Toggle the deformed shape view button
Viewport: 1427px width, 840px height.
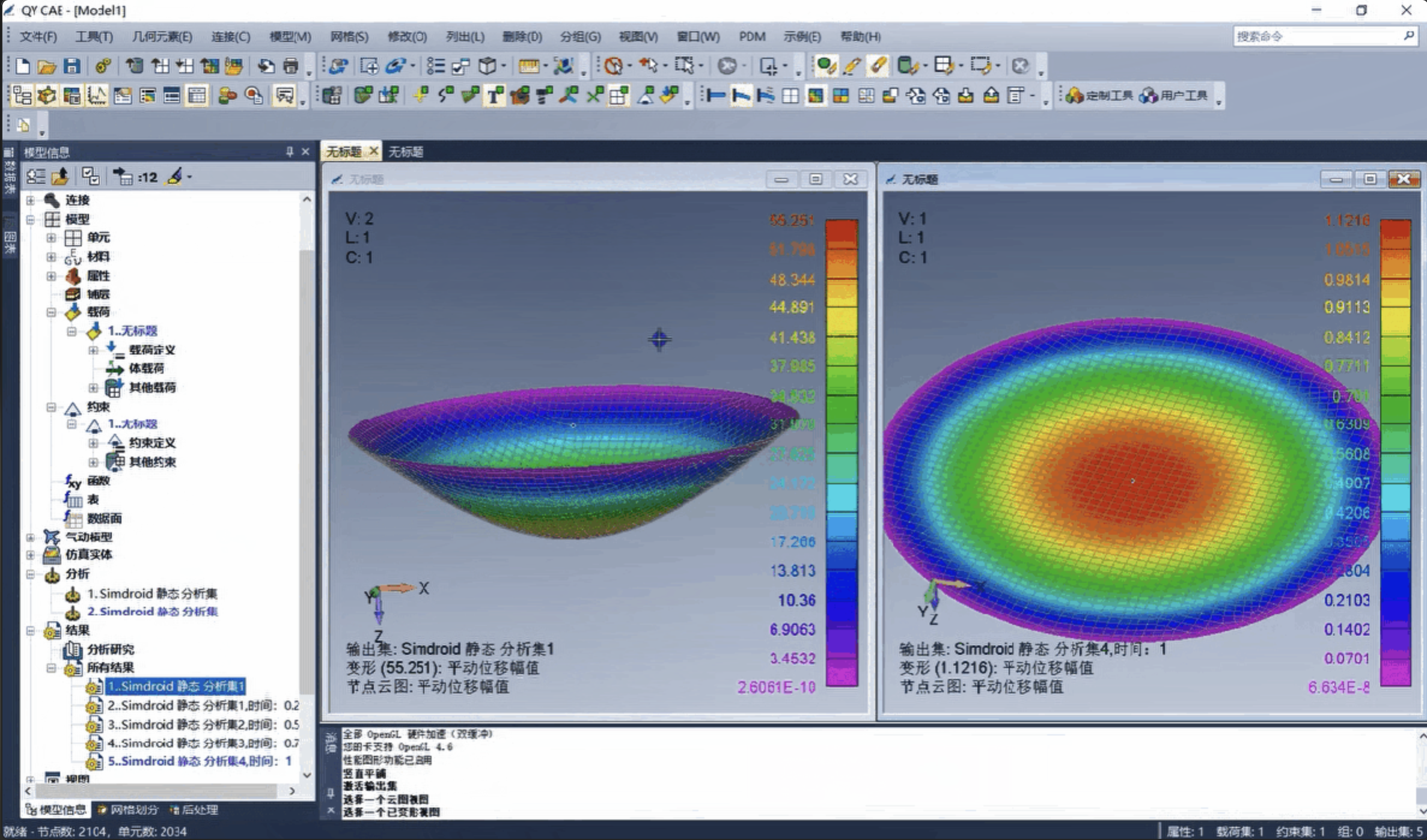tap(741, 96)
